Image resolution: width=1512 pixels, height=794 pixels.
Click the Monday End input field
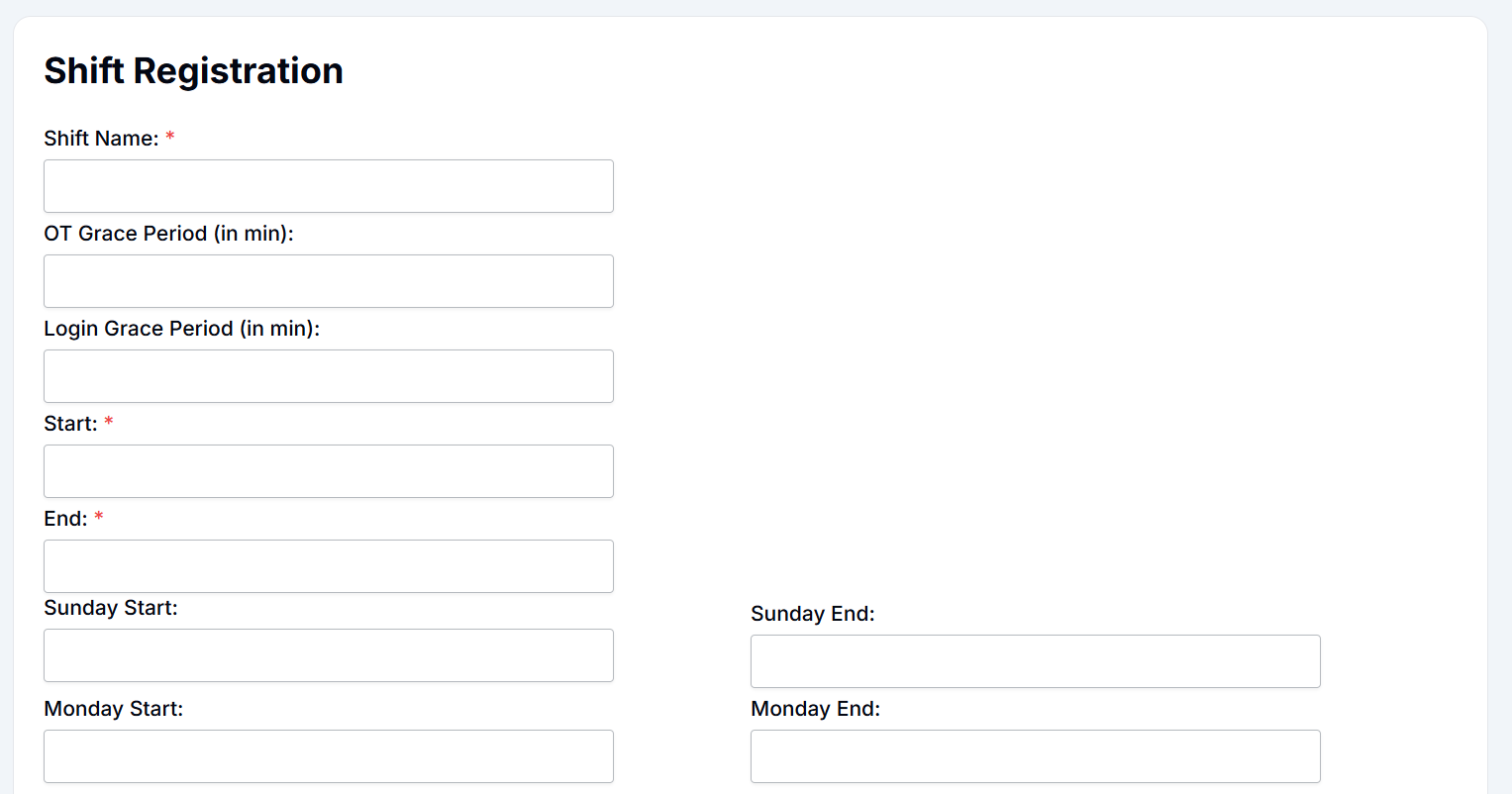1035,756
